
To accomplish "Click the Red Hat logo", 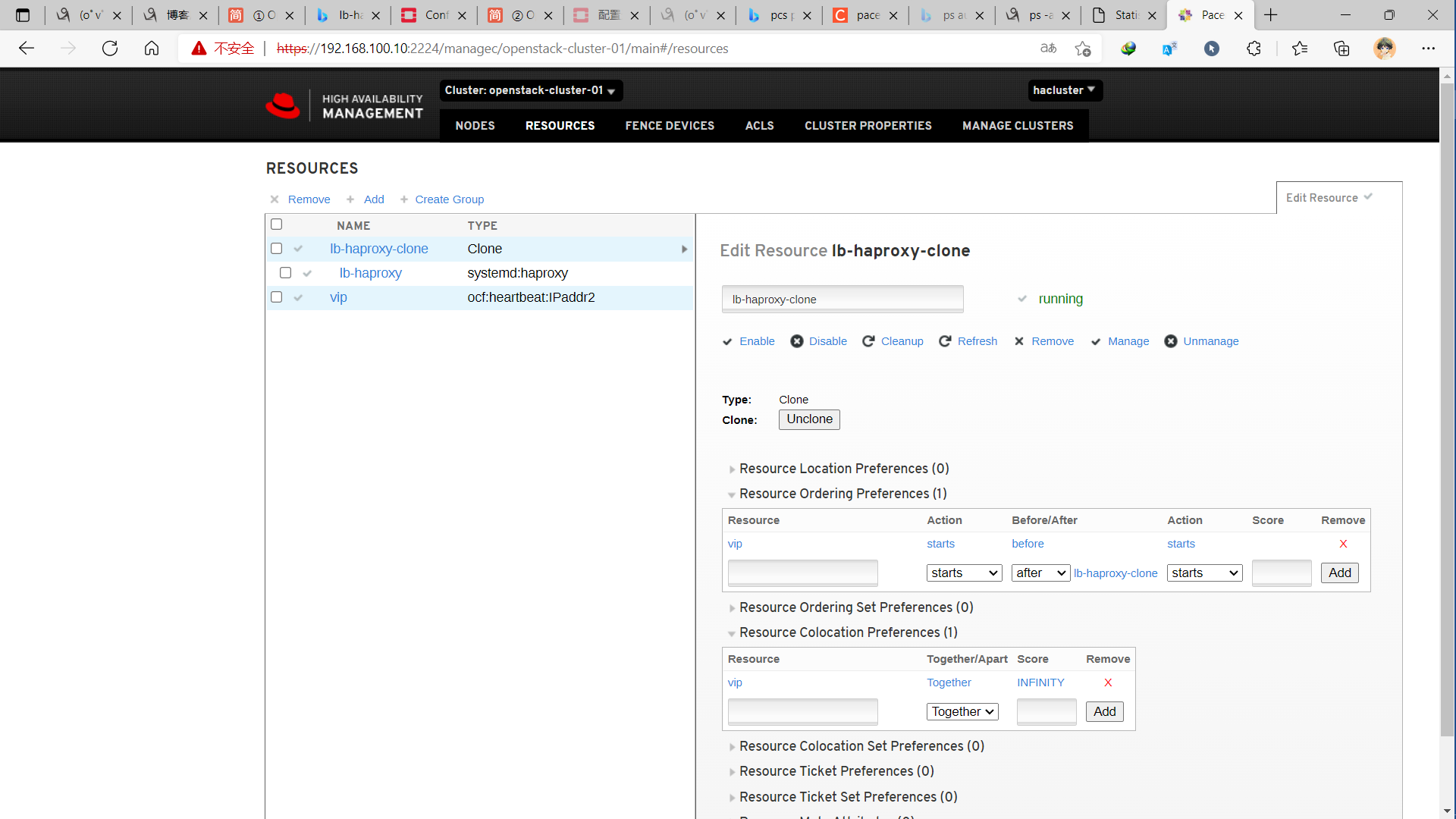I will (283, 106).
